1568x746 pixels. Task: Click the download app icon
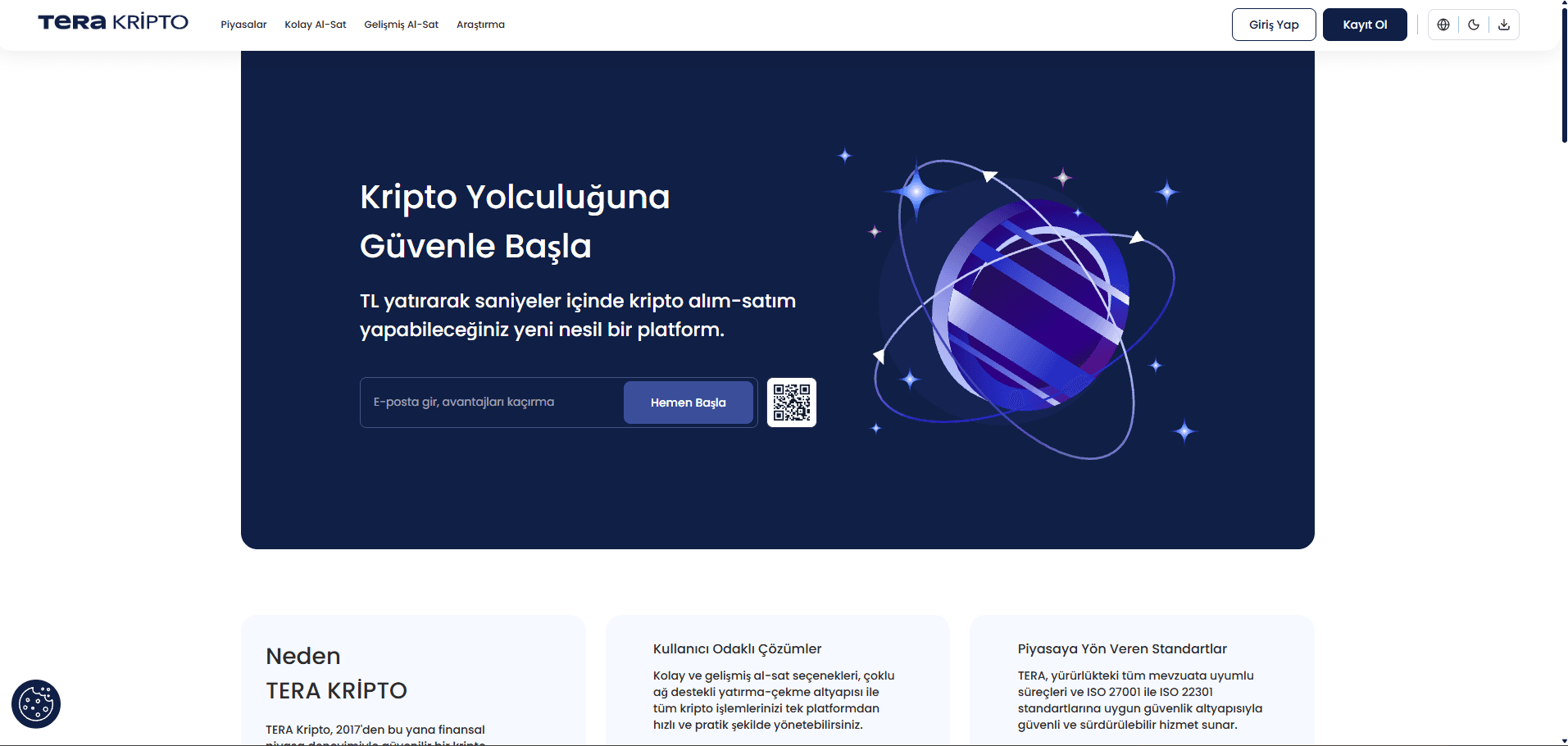pyautogui.click(x=1504, y=25)
